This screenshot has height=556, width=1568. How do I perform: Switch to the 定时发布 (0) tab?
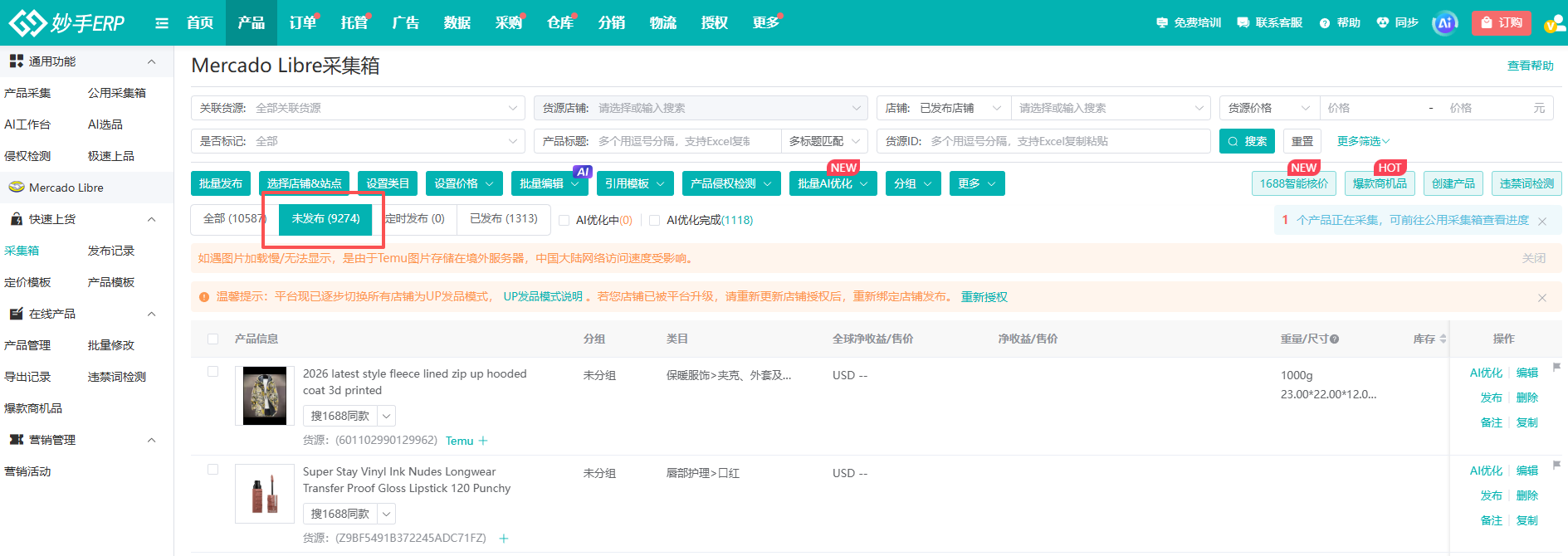(x=415, y=219)
